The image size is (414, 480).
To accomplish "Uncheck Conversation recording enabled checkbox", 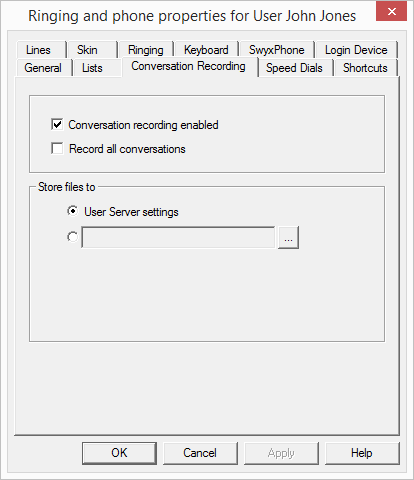I will (57, 125).
